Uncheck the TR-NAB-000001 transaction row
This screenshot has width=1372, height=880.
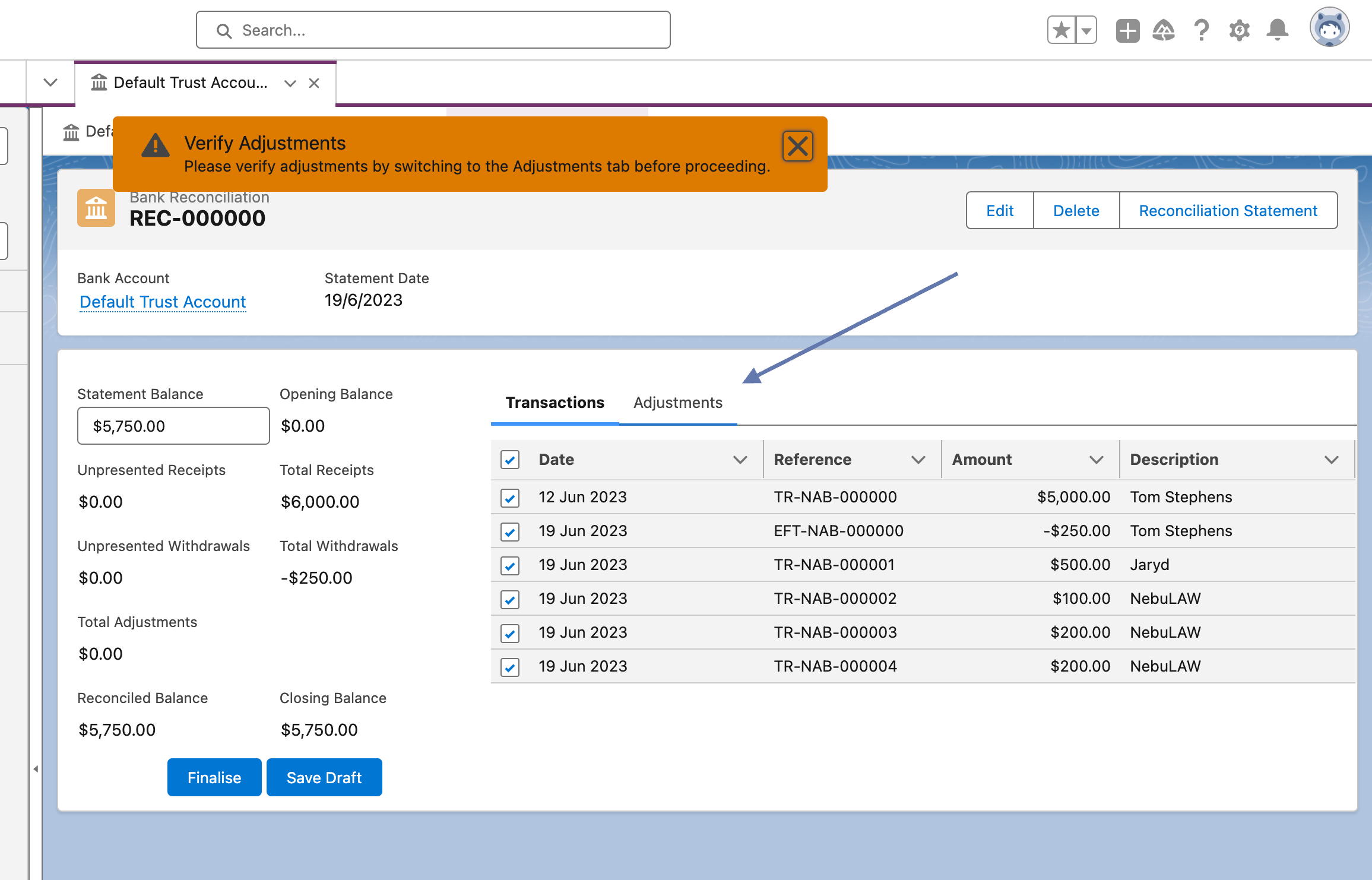pyautogui.click(x=510, y=565)
